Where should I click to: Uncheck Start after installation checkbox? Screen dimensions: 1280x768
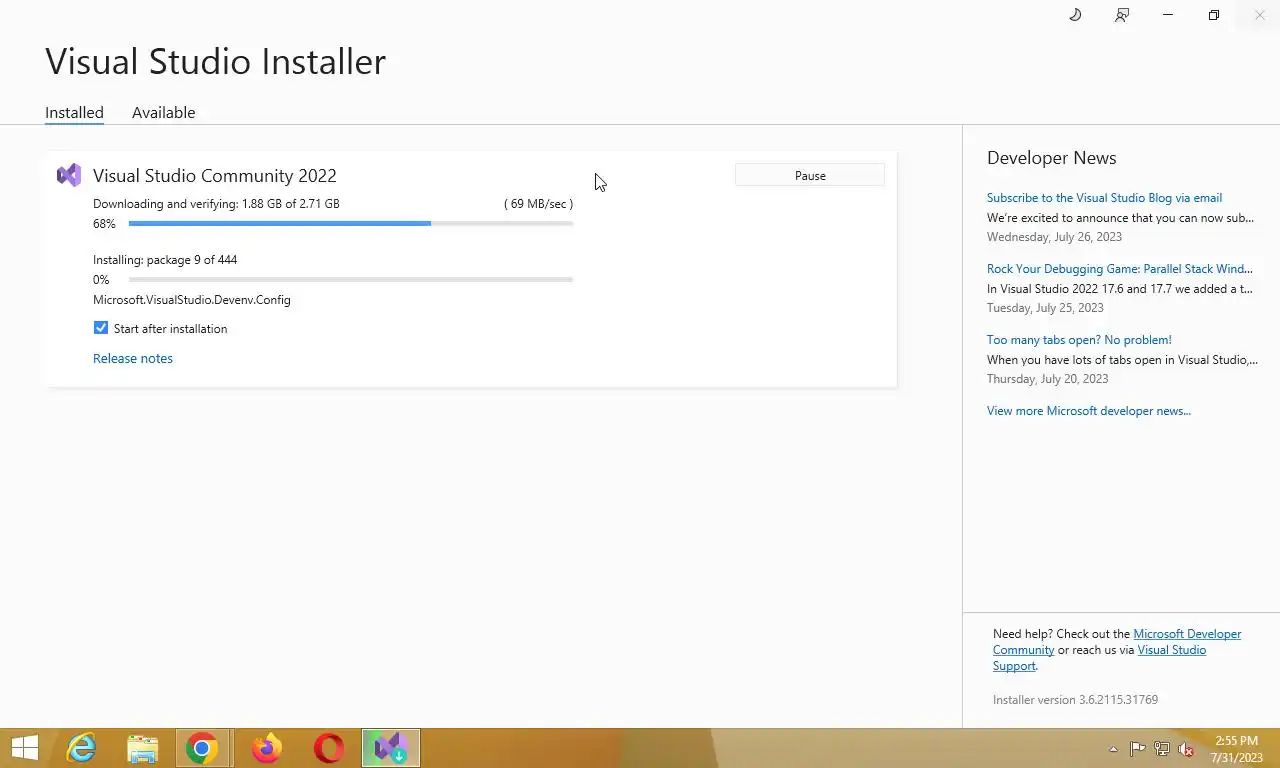click(101, 328)
